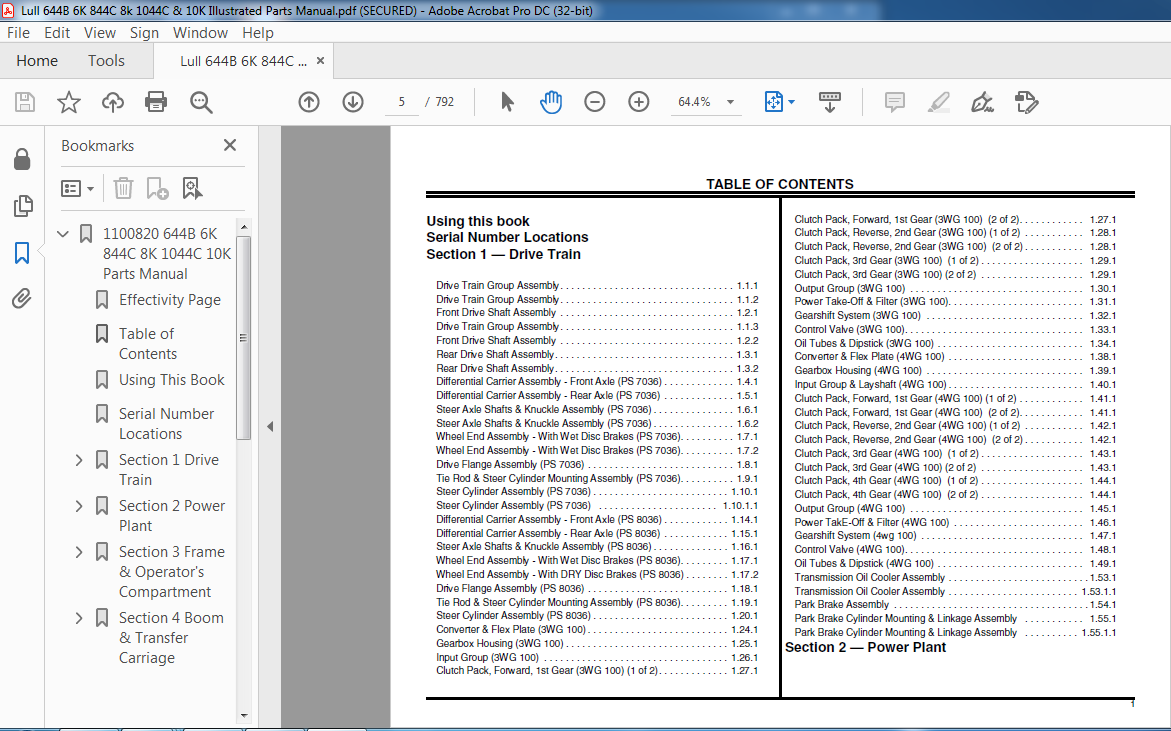Toggle the Bookmarks navigation panel icon
The height and width of the screenshot is (731, 1171).
coord(22,252)
